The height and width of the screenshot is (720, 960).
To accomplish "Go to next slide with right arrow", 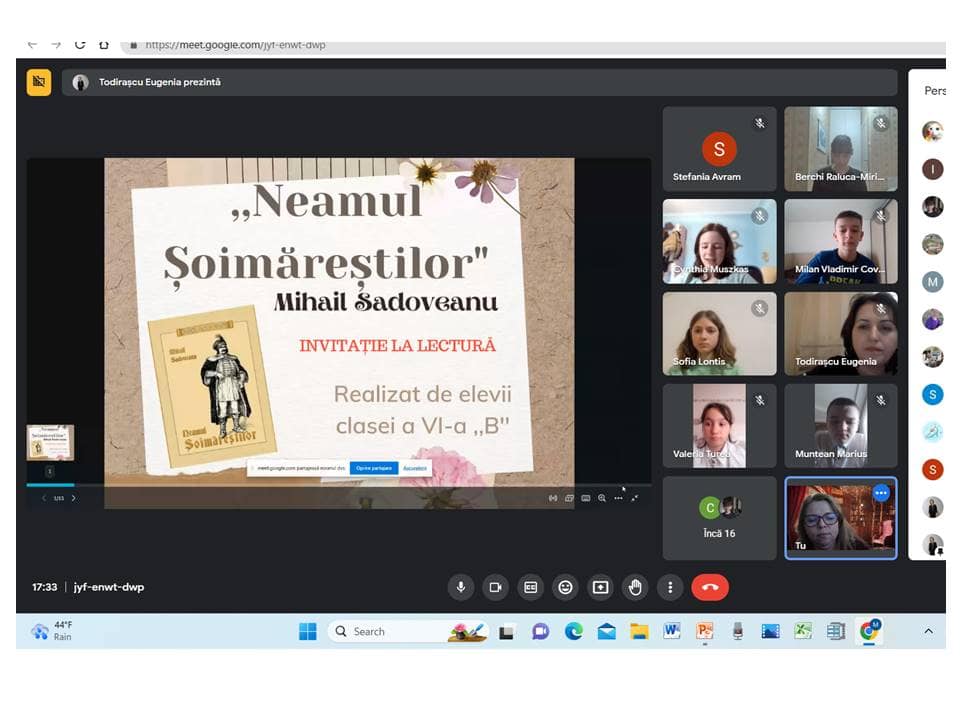I will [73, 498].
